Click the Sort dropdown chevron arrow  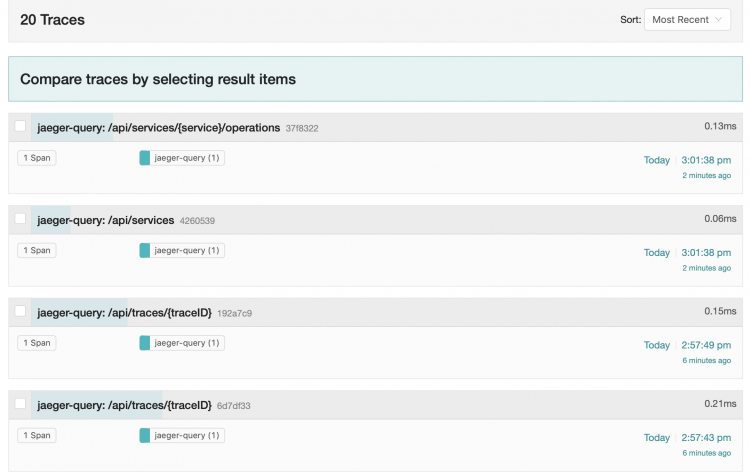click(x=720, y=20)
